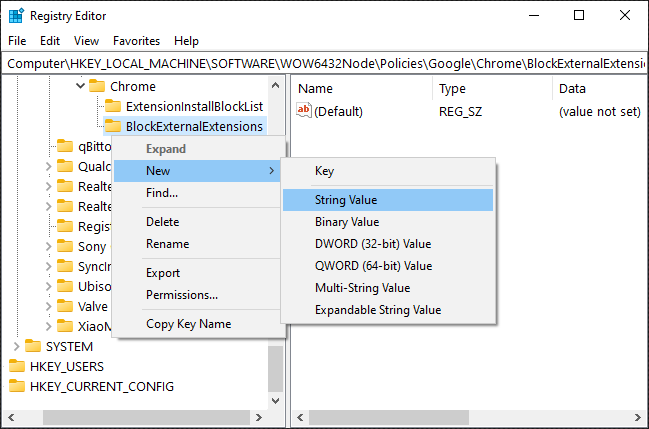This screenshot has height=429, width=649.
Task: Click the BlockExternalExtensions folder icon
Action: 113,126
